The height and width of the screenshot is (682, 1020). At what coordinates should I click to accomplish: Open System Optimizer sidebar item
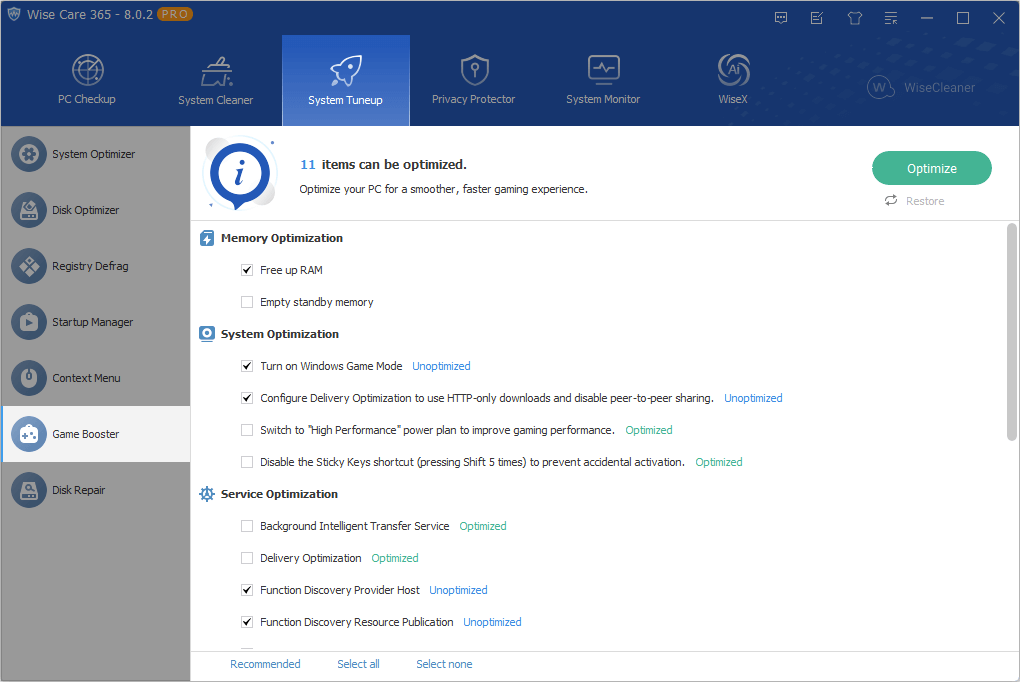96,154
